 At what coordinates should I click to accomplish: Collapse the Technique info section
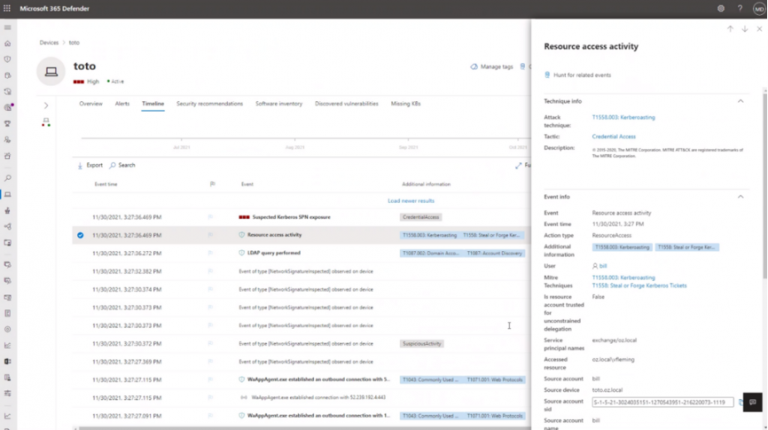[x=740, y=101]
